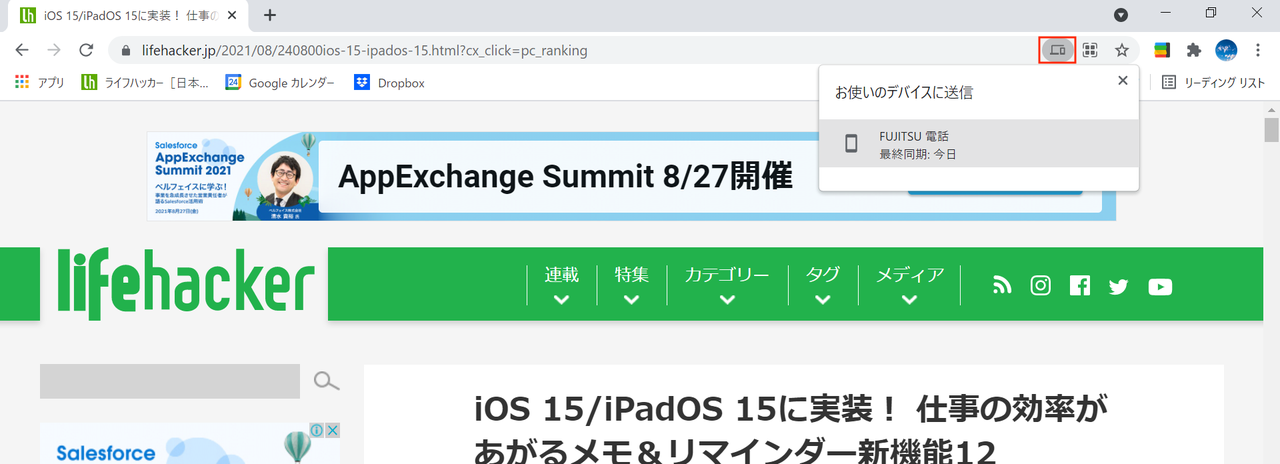Expand the タグ menu

pos(822,284)
